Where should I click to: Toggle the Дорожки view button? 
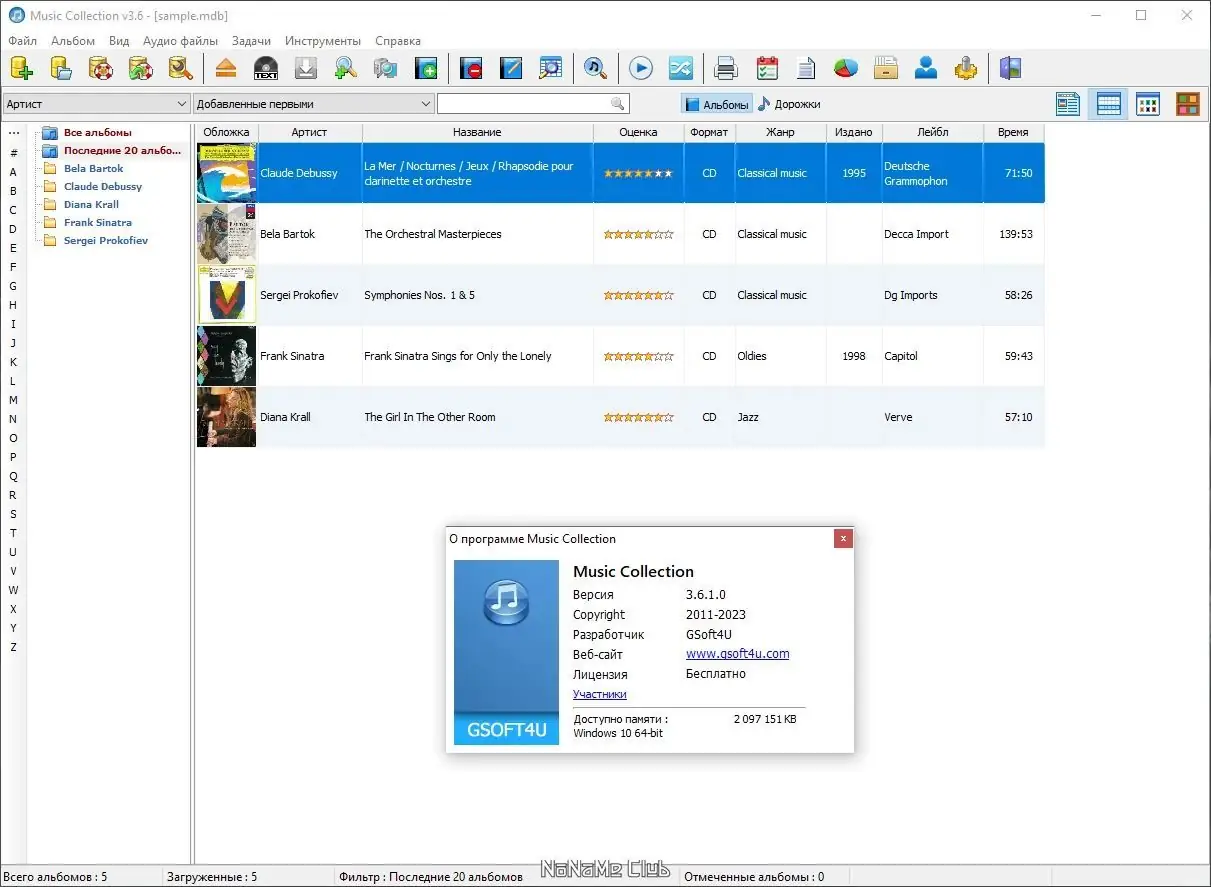[789, 104]
